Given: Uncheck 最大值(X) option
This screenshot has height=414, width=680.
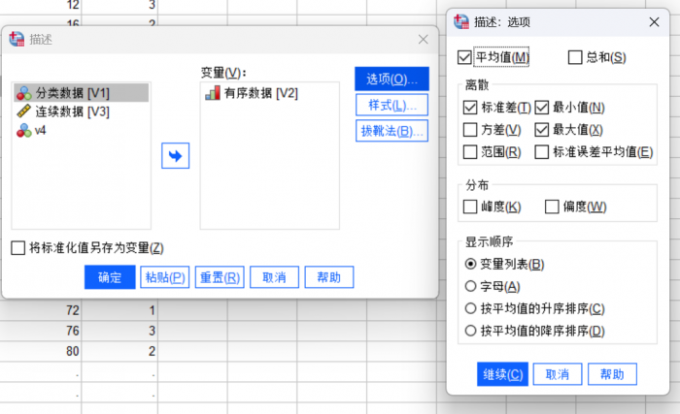Looking at the screenshot, I should tap(542, 130).
